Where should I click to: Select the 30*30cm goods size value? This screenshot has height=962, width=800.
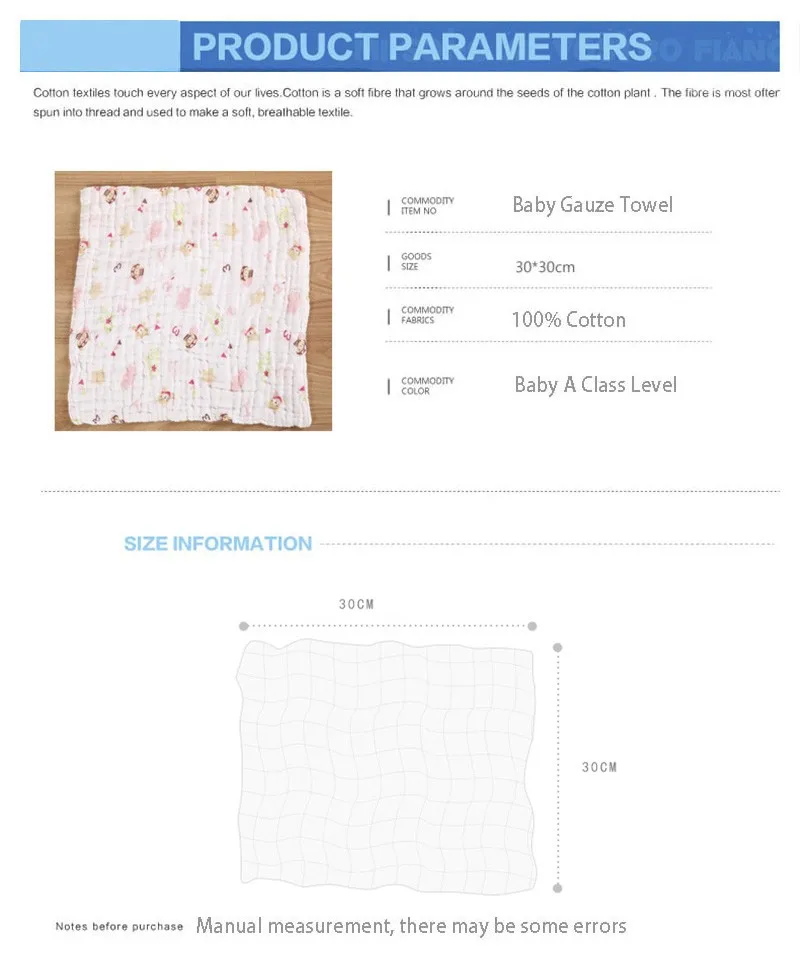[545, 267]
